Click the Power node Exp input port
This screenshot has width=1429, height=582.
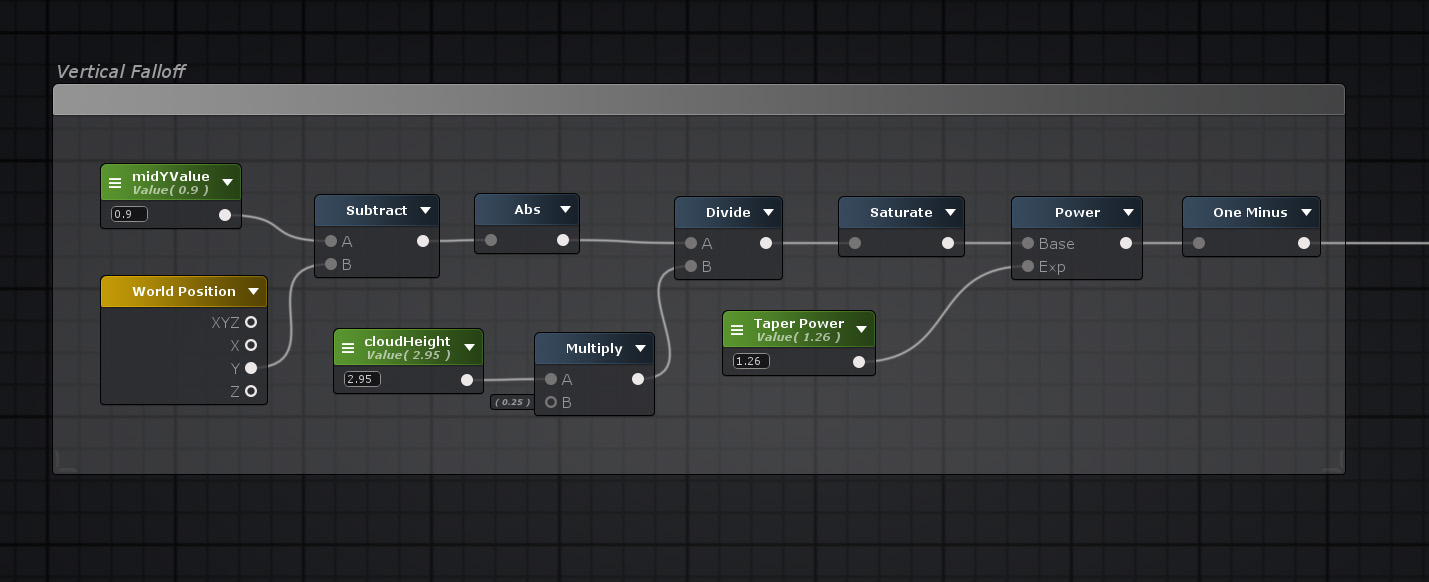pos(1027,267)
